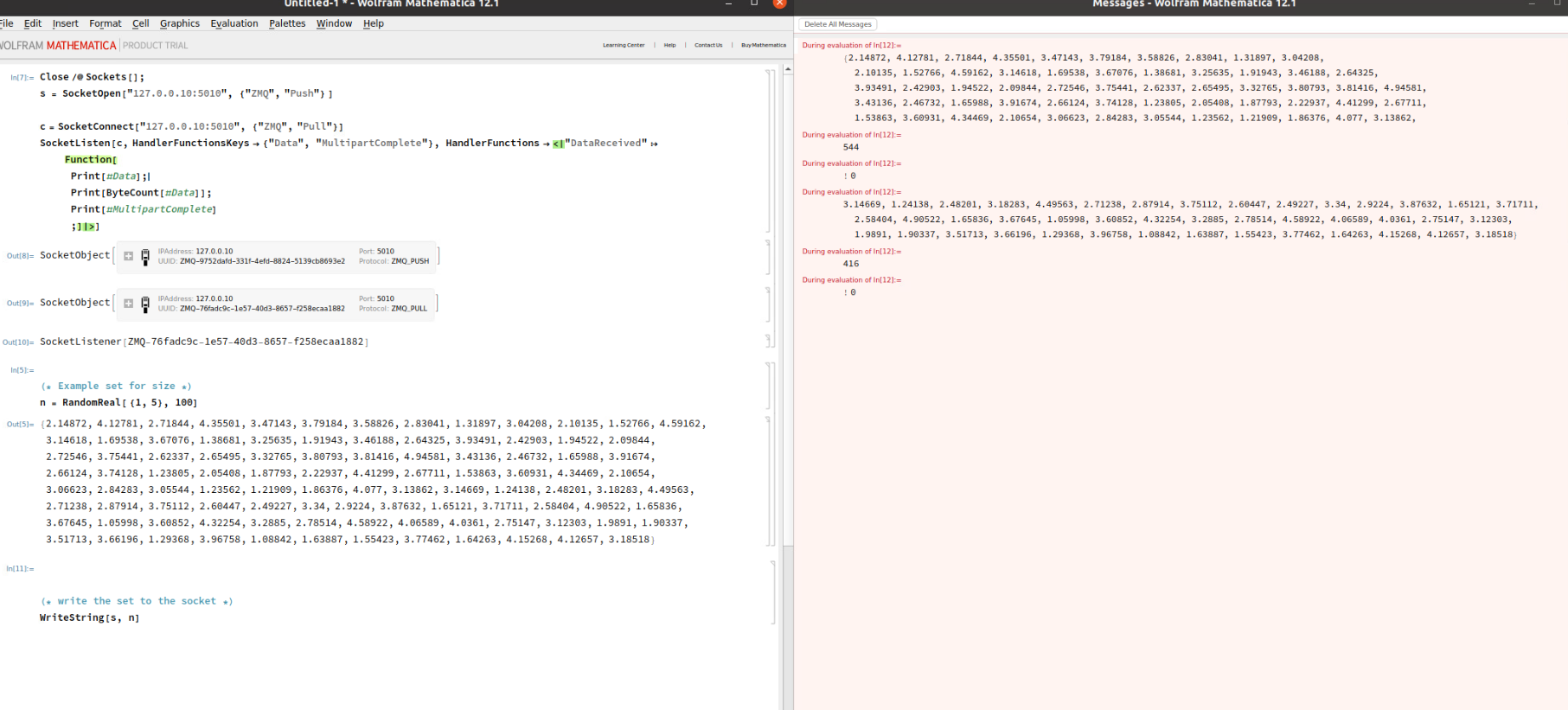Screen dimensions: 1568x710
Task: Click the Example set for size comment
Action: 116,386
